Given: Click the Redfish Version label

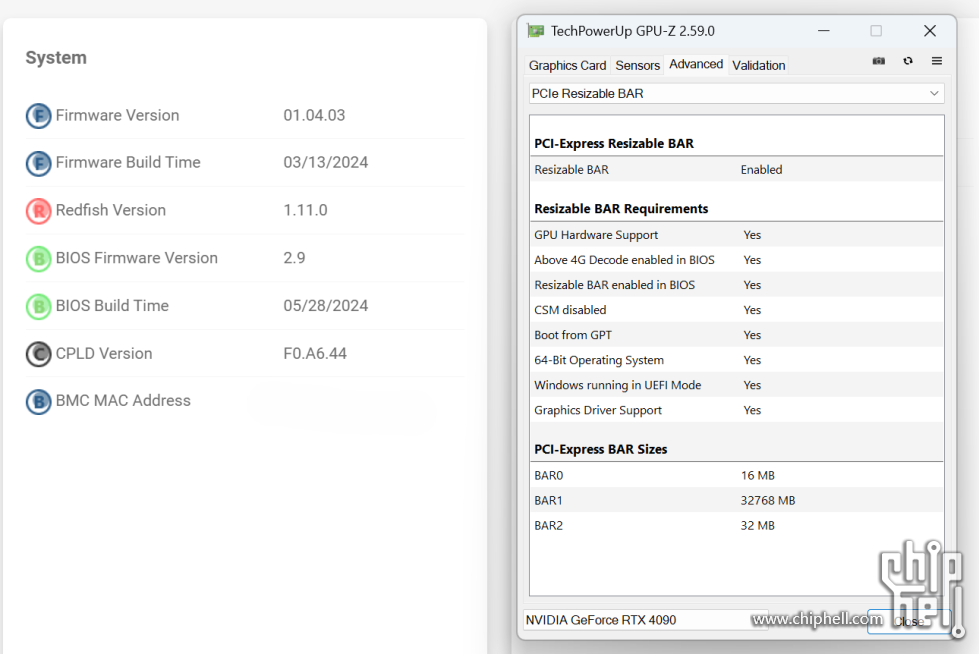Looking at the screenshot, I should [111, 210].
